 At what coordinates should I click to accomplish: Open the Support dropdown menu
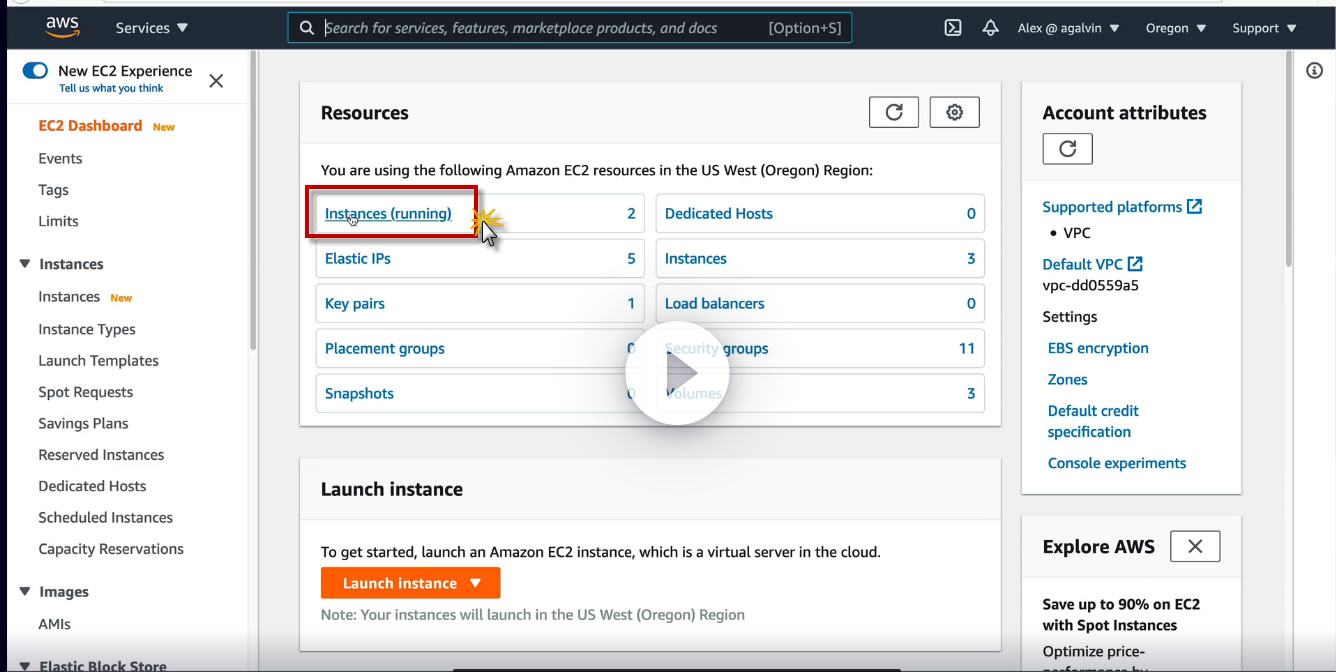tap(1265, 28)
